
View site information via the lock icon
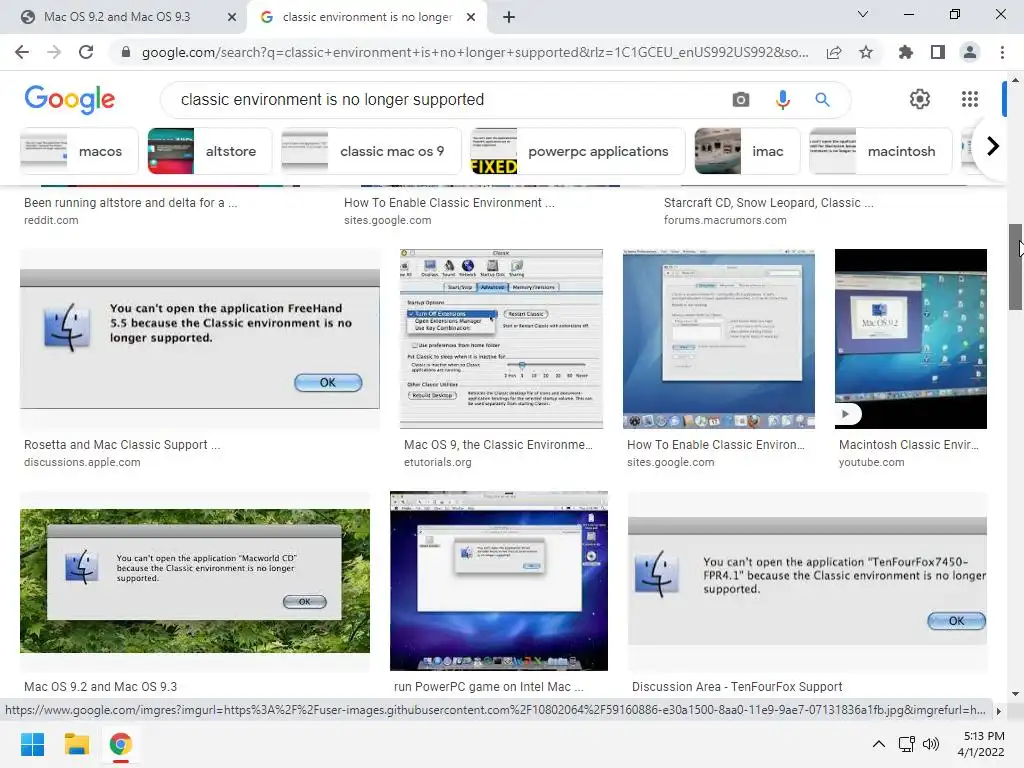click(x=126, y=52)
